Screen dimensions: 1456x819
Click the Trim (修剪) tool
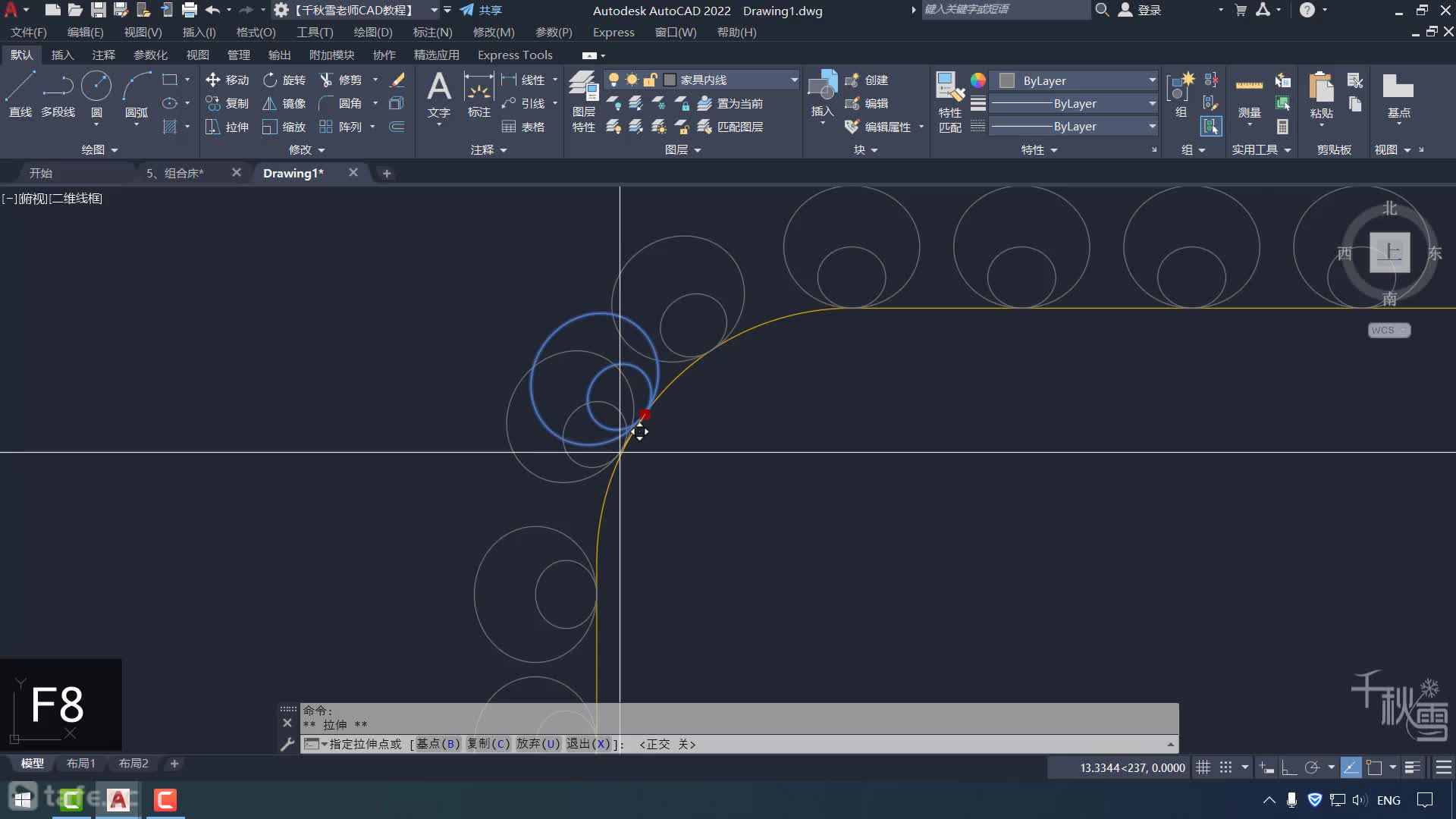[340, 80]
